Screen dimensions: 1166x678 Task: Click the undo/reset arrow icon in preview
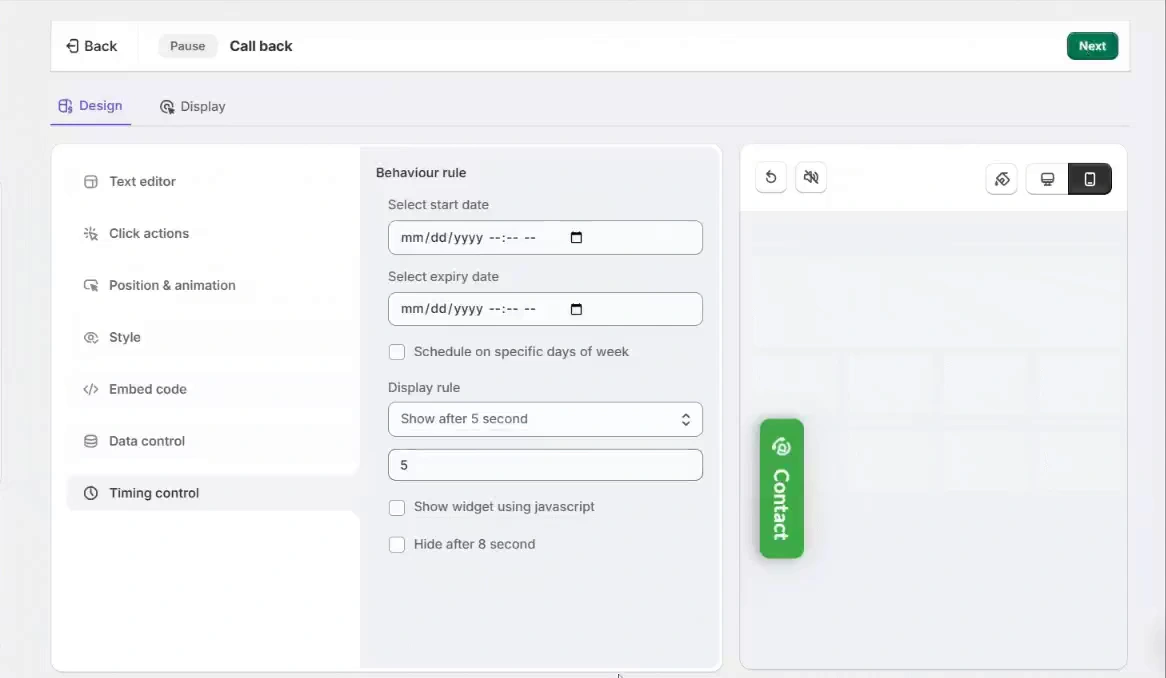(771, 178)
